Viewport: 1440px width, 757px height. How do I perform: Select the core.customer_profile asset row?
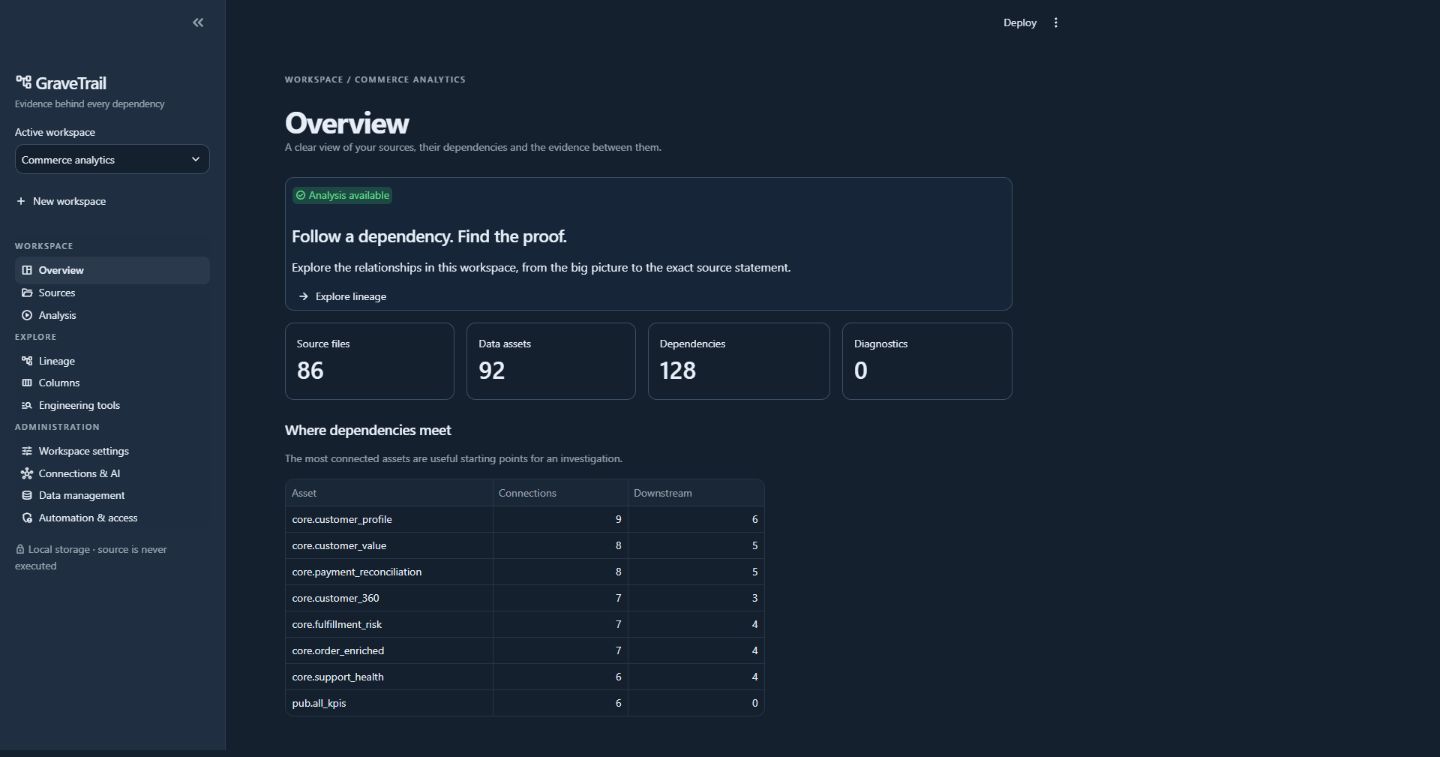click(525, 520)
